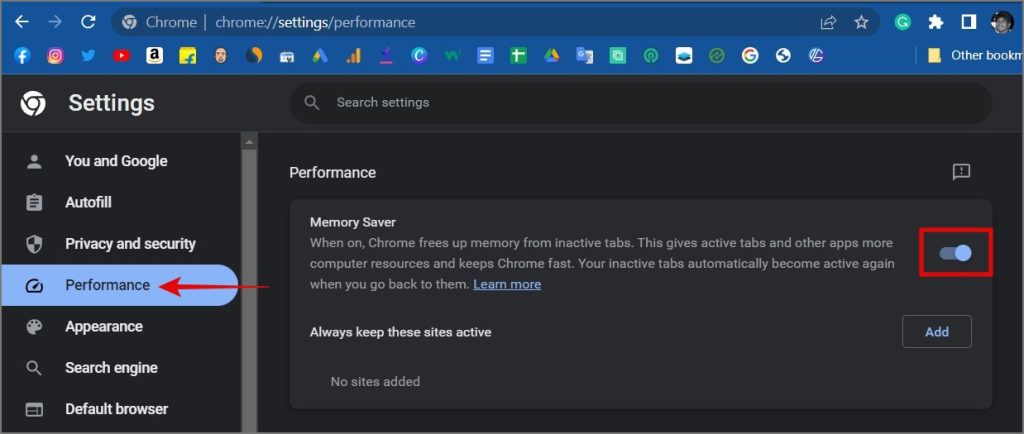Turn off the Memory Saver toggle

pos(956,253)
